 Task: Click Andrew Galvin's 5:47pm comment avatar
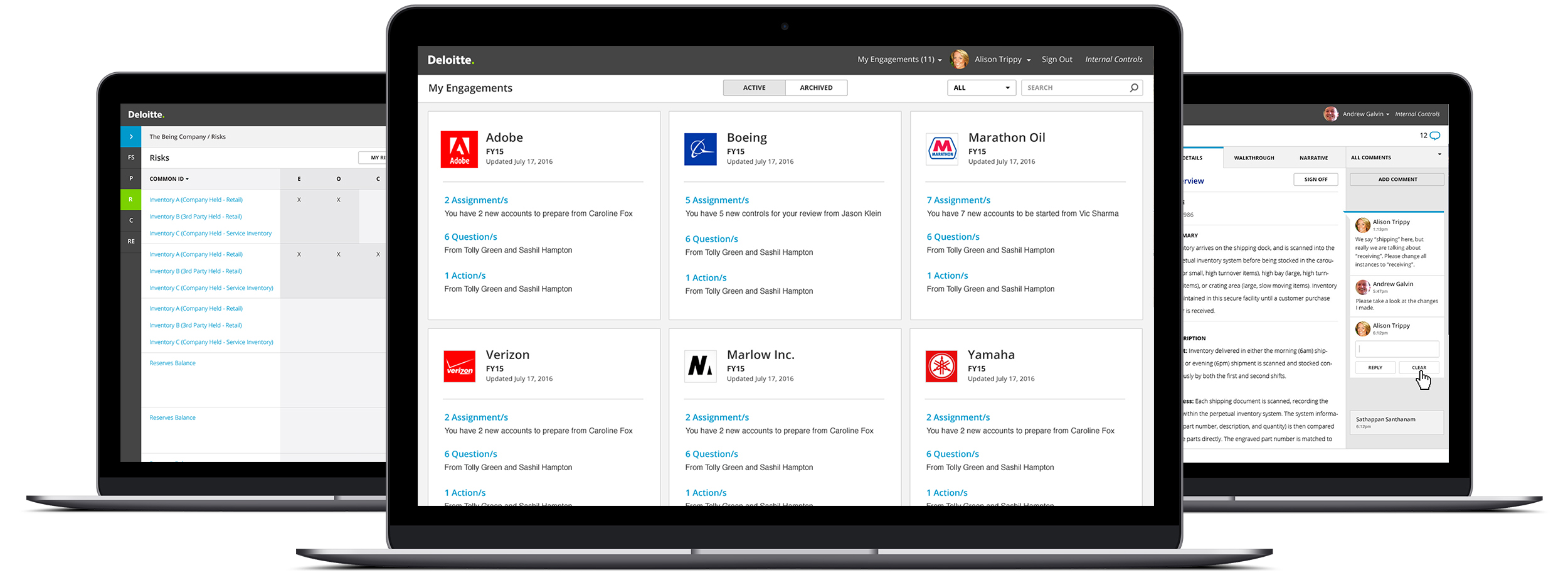1362,287
